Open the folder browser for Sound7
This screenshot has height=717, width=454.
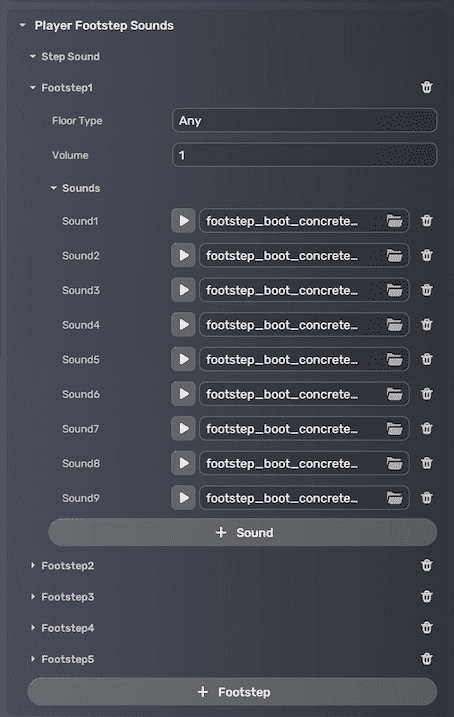pyautogui.click(x=395, y=428)
